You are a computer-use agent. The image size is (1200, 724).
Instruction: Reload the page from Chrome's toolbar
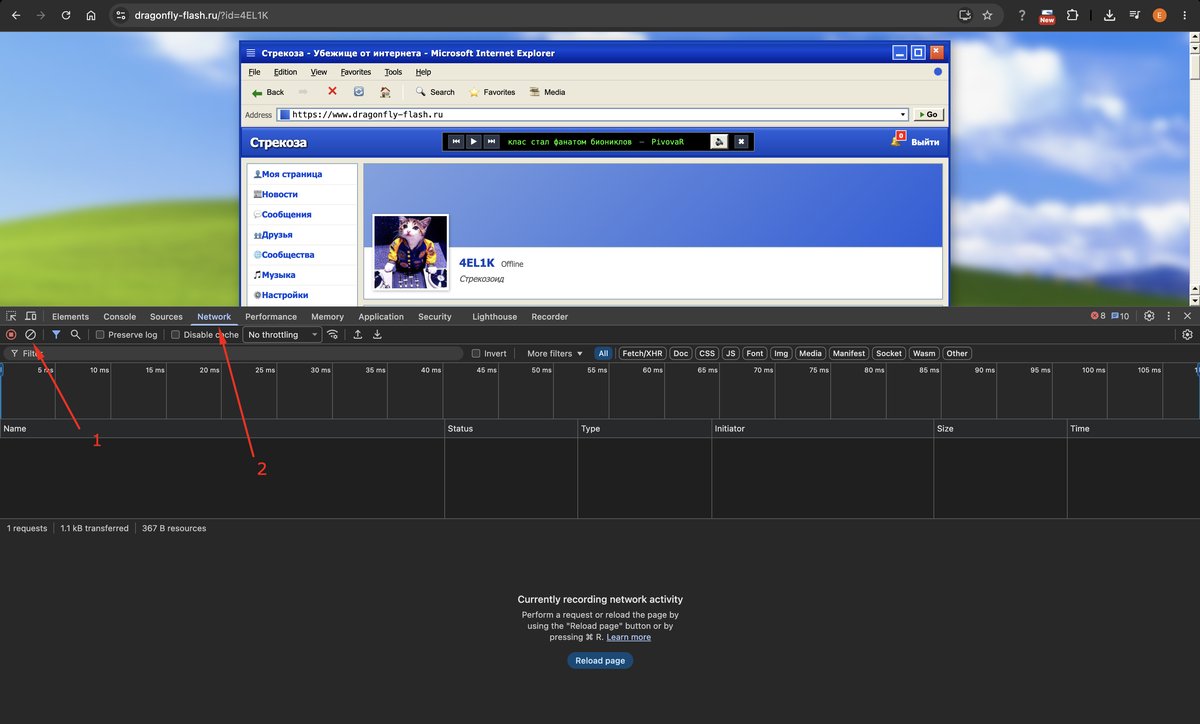tap(66, 16)
